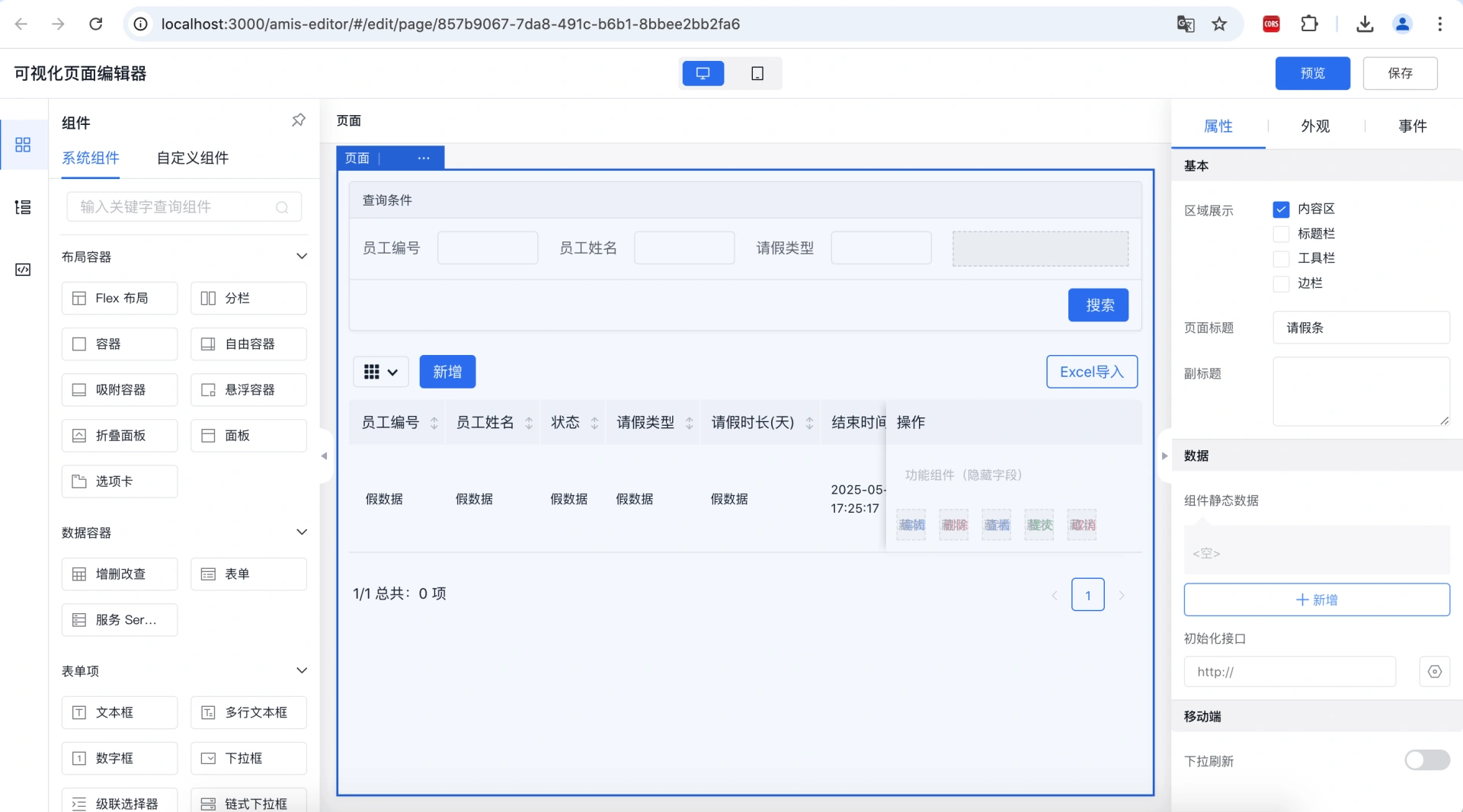Open the page widget more options (…)
1463x812 pixels.
(x=424, y=158)
